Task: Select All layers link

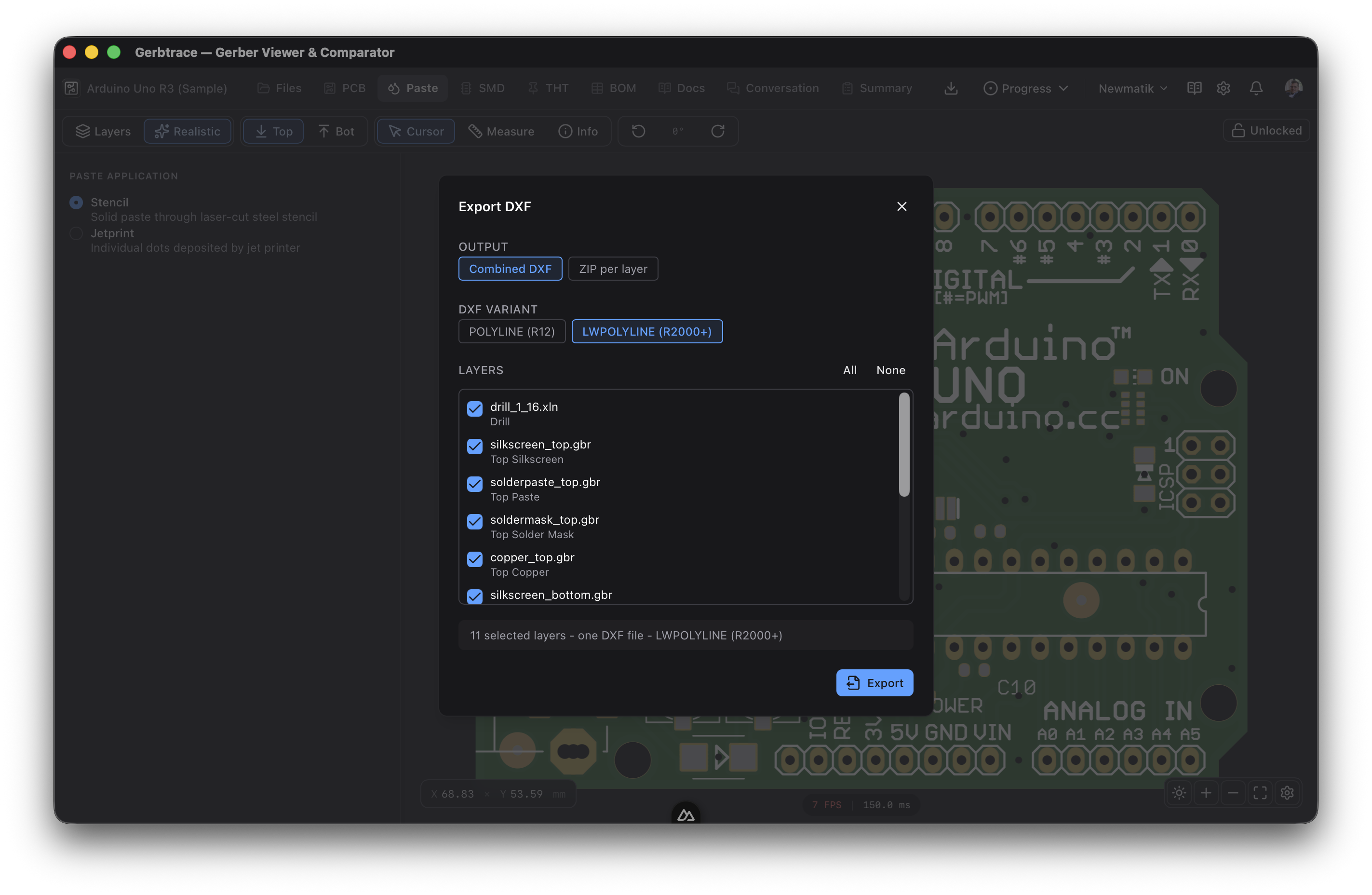Action: click(849, 370)
